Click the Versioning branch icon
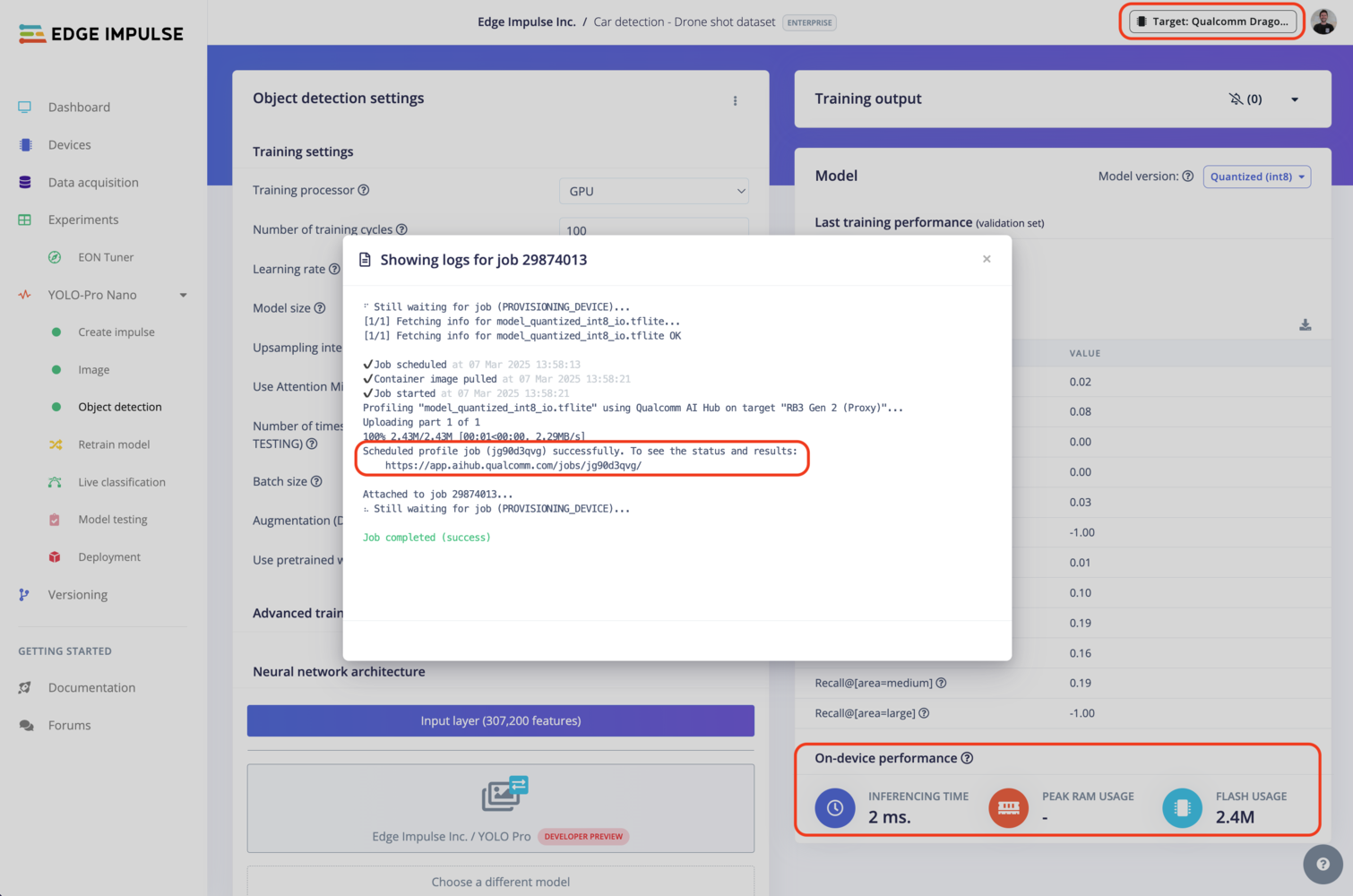Image resolution: width=1353 pixels, height=896 pixels. (x=24, y=594)
